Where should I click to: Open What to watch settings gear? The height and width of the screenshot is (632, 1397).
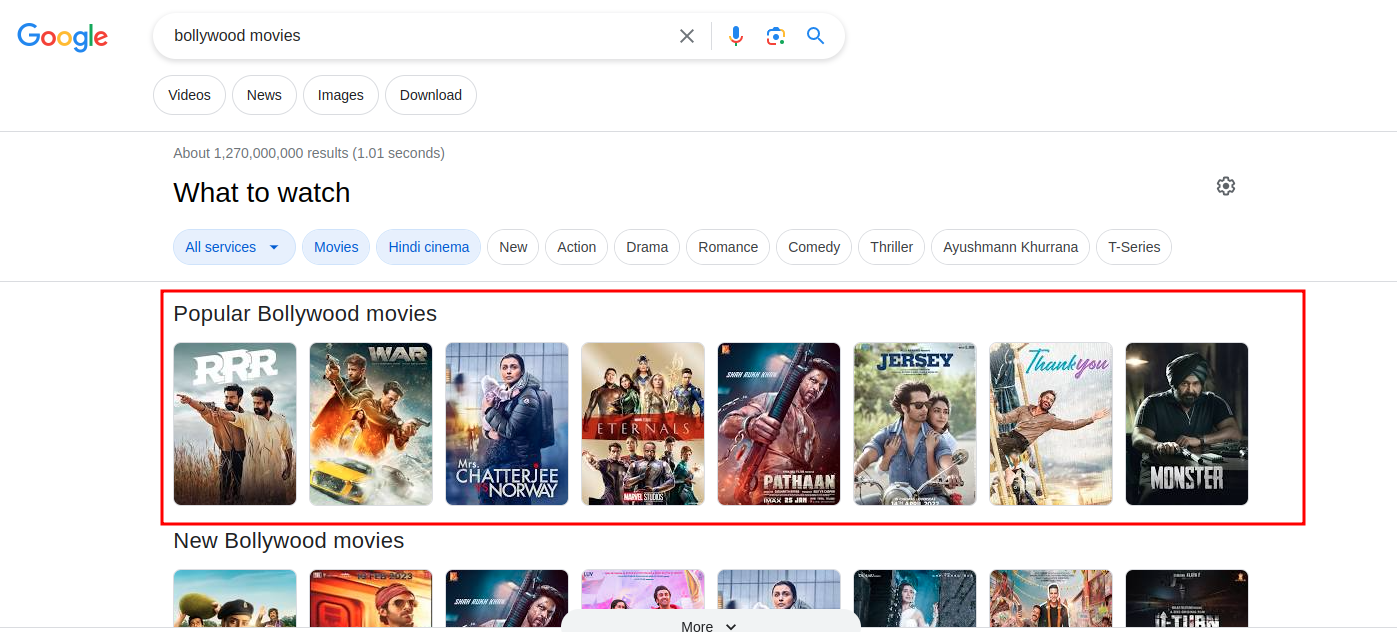click(1226, 186)
